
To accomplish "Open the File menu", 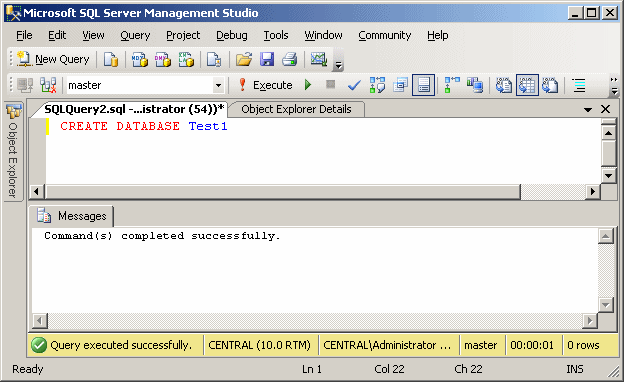I will [x=24, y=35].
